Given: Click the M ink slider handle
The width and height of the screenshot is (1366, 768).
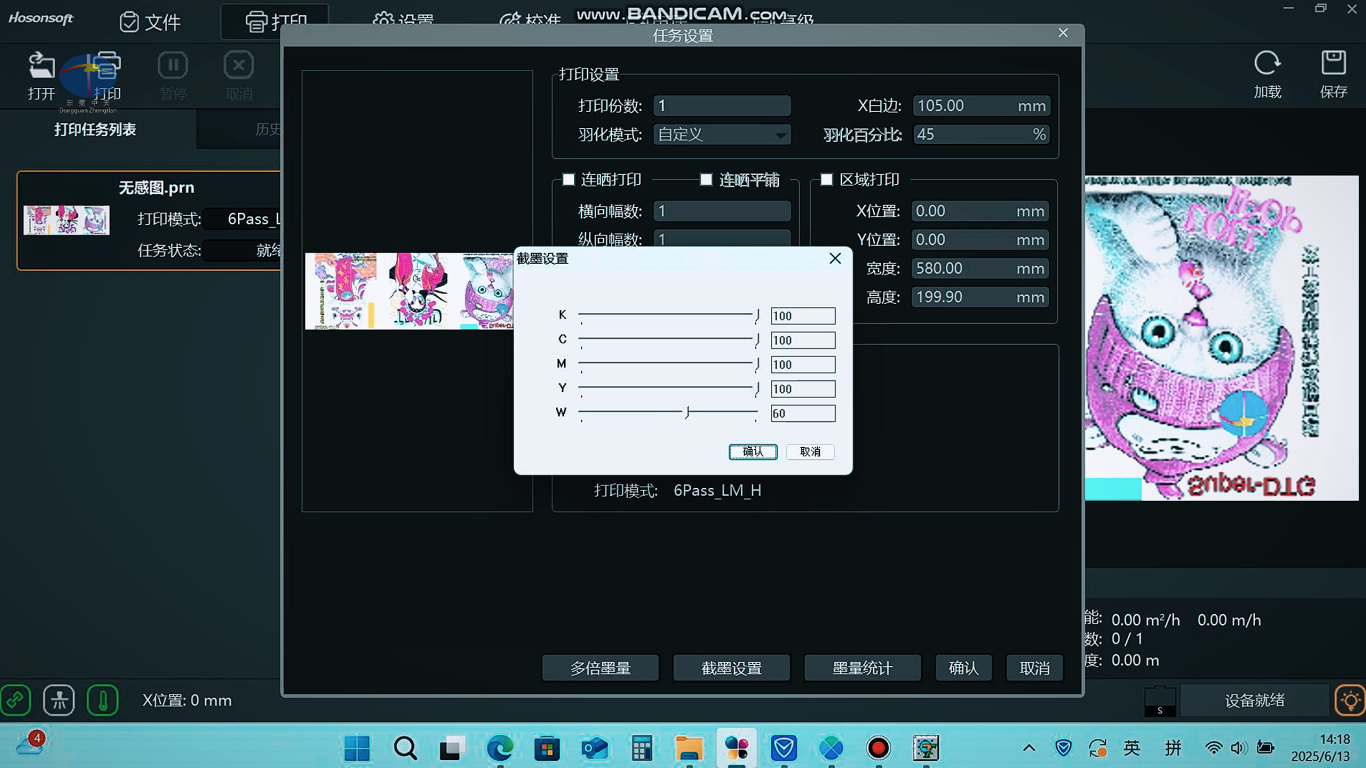Looking at the screenshot, I should tap(757, 364).
